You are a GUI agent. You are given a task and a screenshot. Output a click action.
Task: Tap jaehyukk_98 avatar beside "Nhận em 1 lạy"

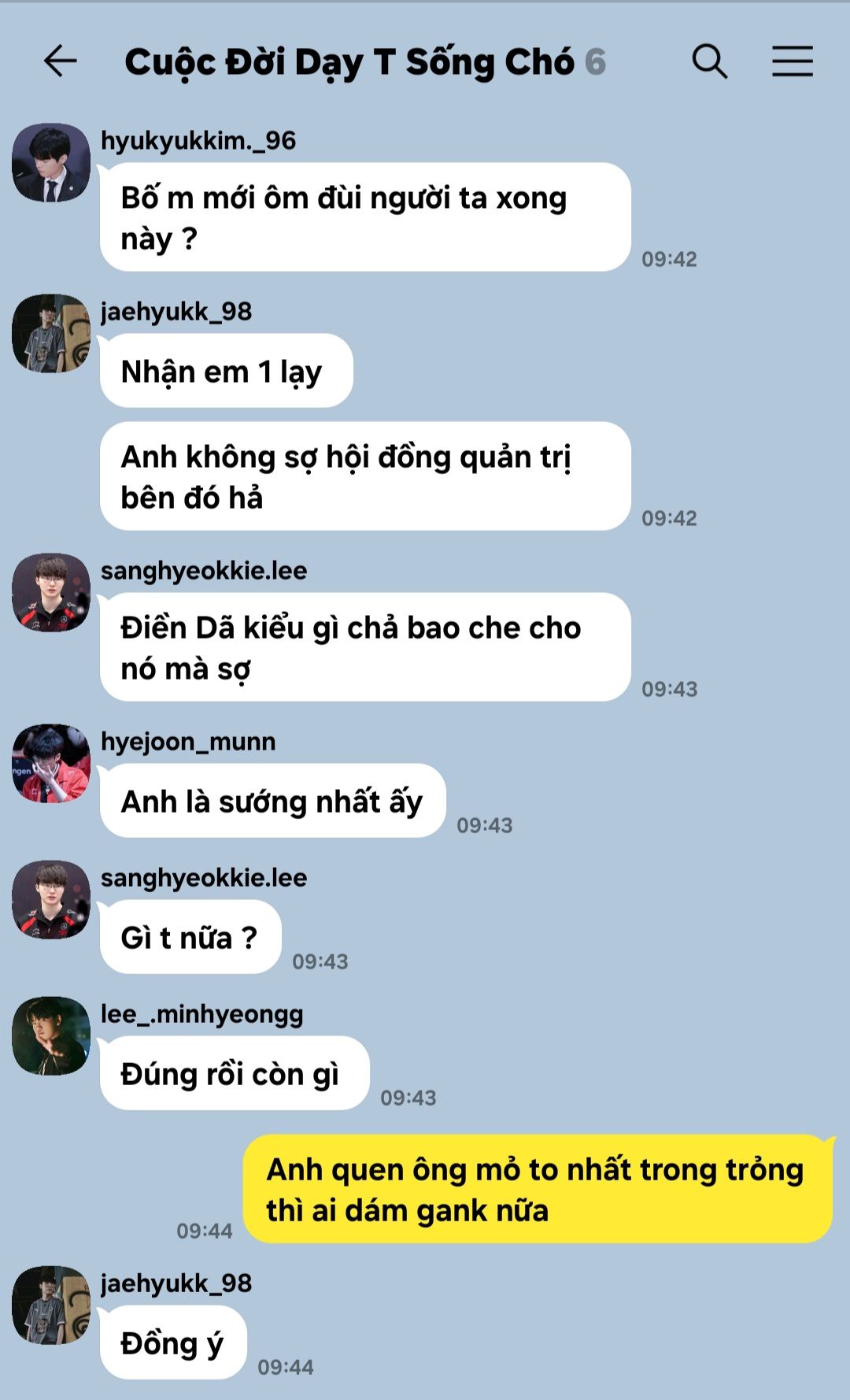pos(51,333)
